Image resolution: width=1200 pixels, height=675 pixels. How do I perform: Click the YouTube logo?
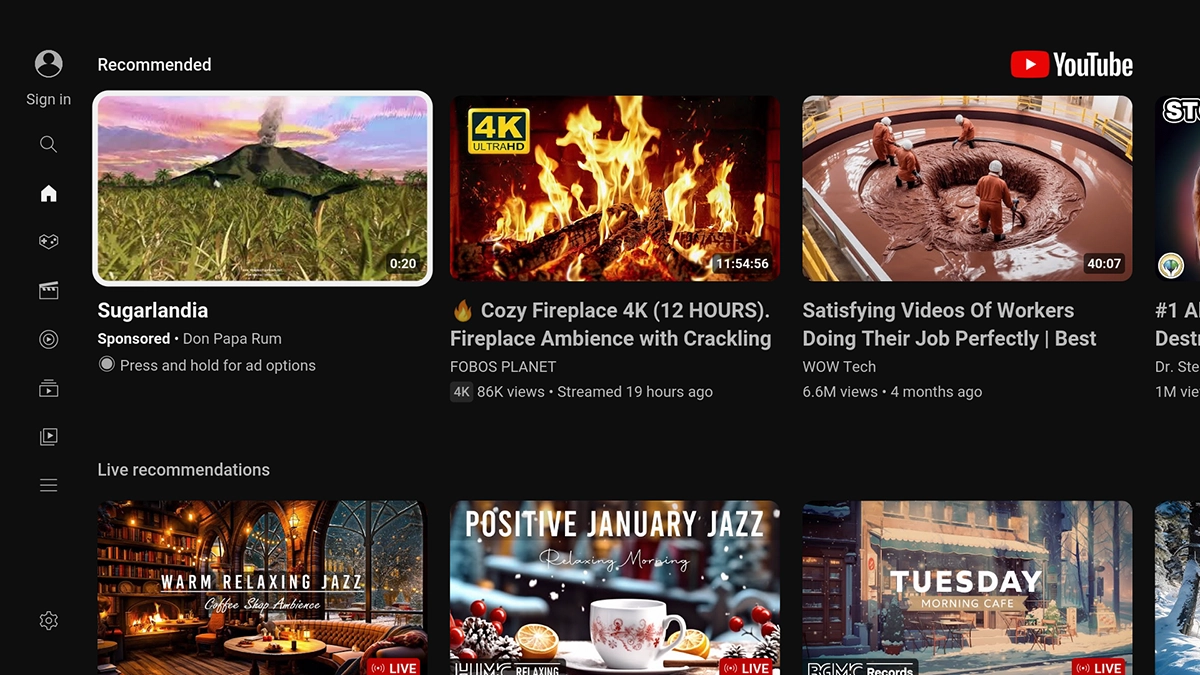[x=1071, y=65]
